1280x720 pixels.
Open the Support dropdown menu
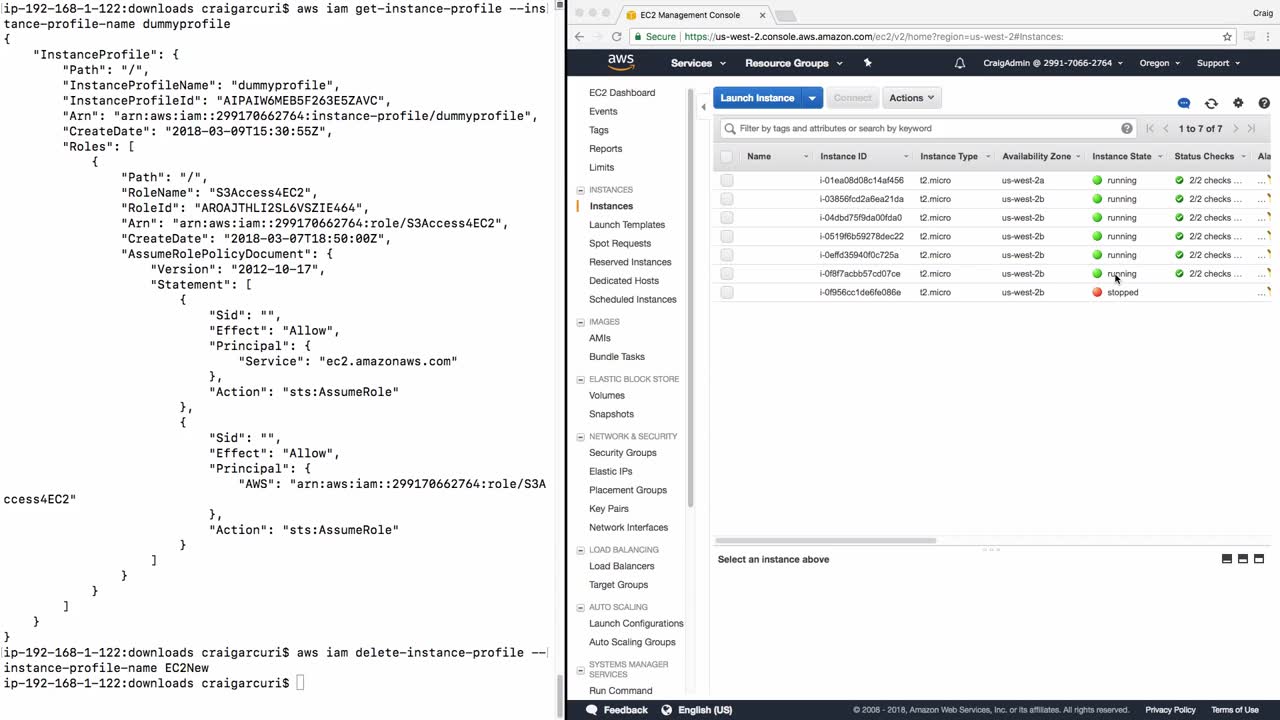tap(1218, 63)
